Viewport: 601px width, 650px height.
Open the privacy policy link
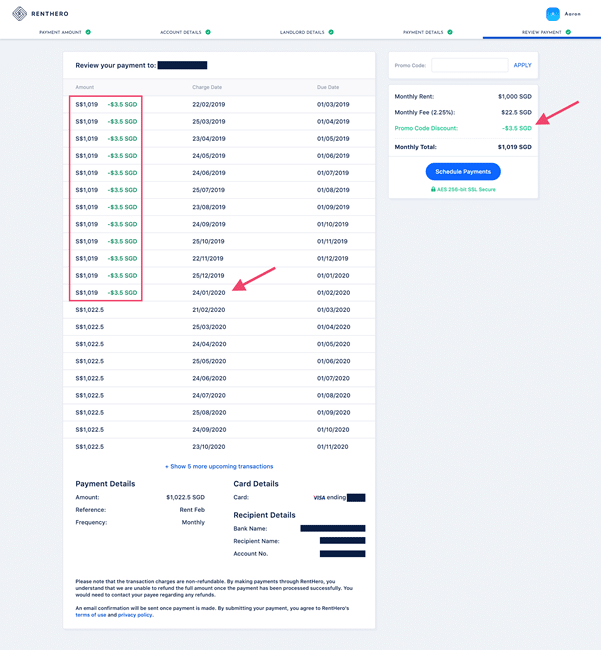click(x=134, y=615)
